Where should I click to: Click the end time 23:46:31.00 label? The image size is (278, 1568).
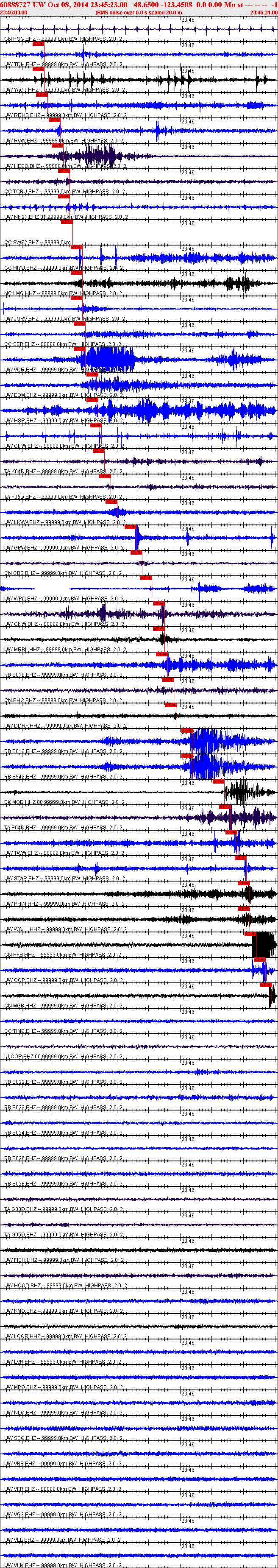coord(264,12)
